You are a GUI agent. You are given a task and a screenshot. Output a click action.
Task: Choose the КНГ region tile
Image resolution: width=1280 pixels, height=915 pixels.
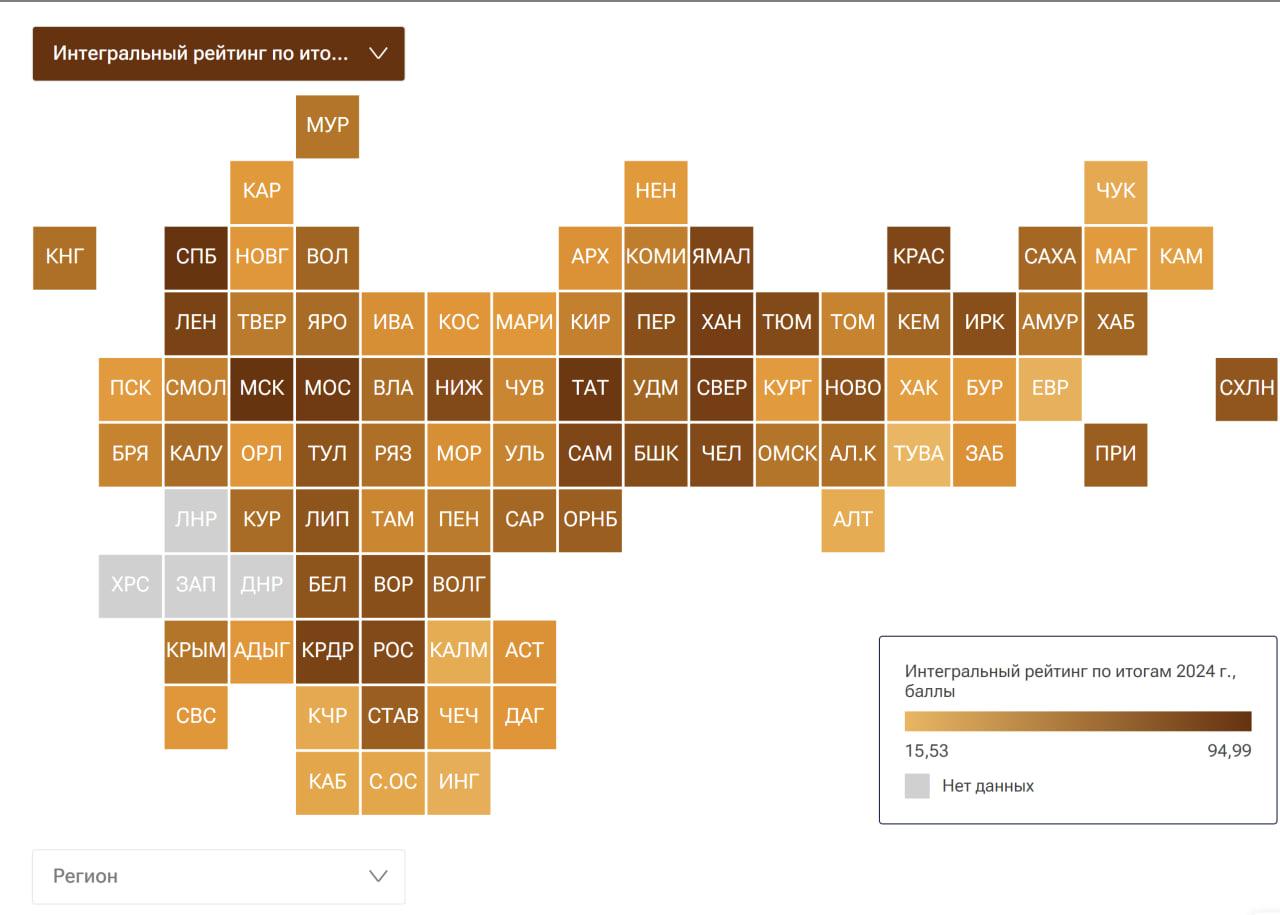coord(65,257)
